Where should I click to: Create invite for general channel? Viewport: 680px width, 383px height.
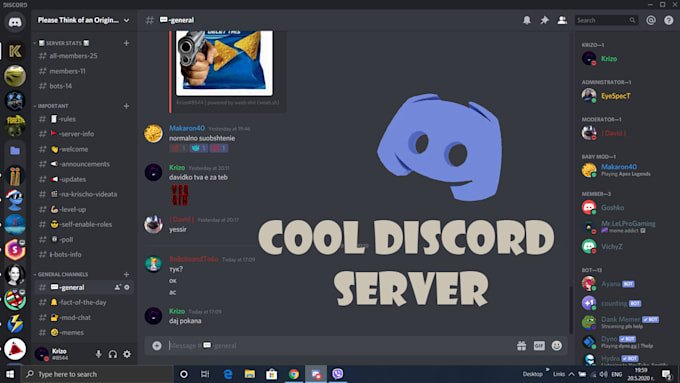pos(118,287)
